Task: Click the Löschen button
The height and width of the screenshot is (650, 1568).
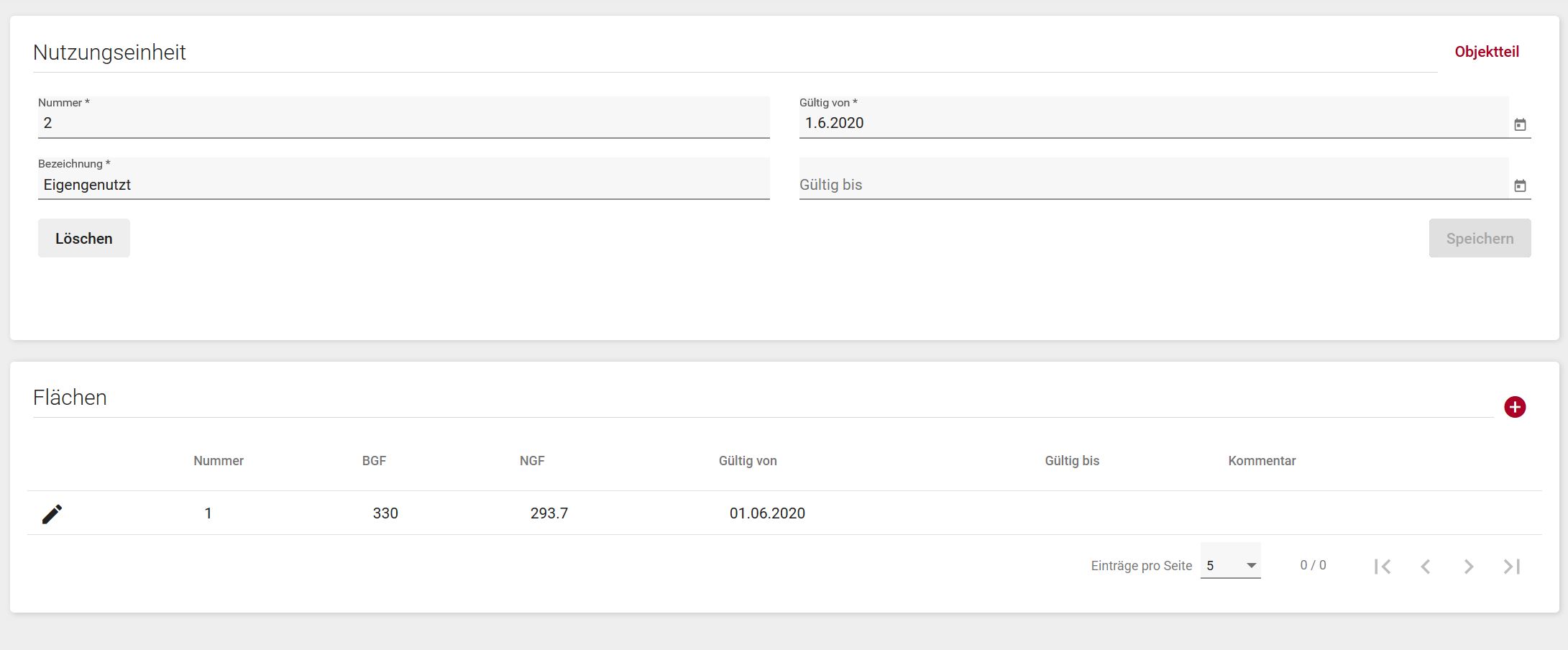Action: coord(84,239)
